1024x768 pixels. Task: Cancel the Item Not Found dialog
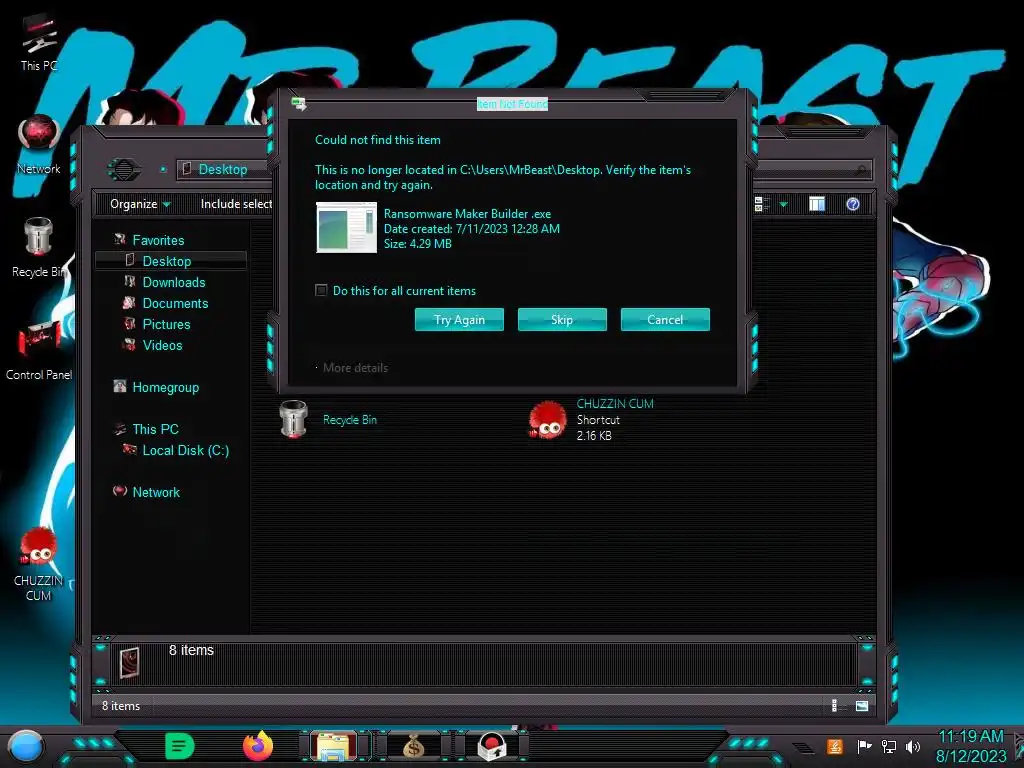665,319
